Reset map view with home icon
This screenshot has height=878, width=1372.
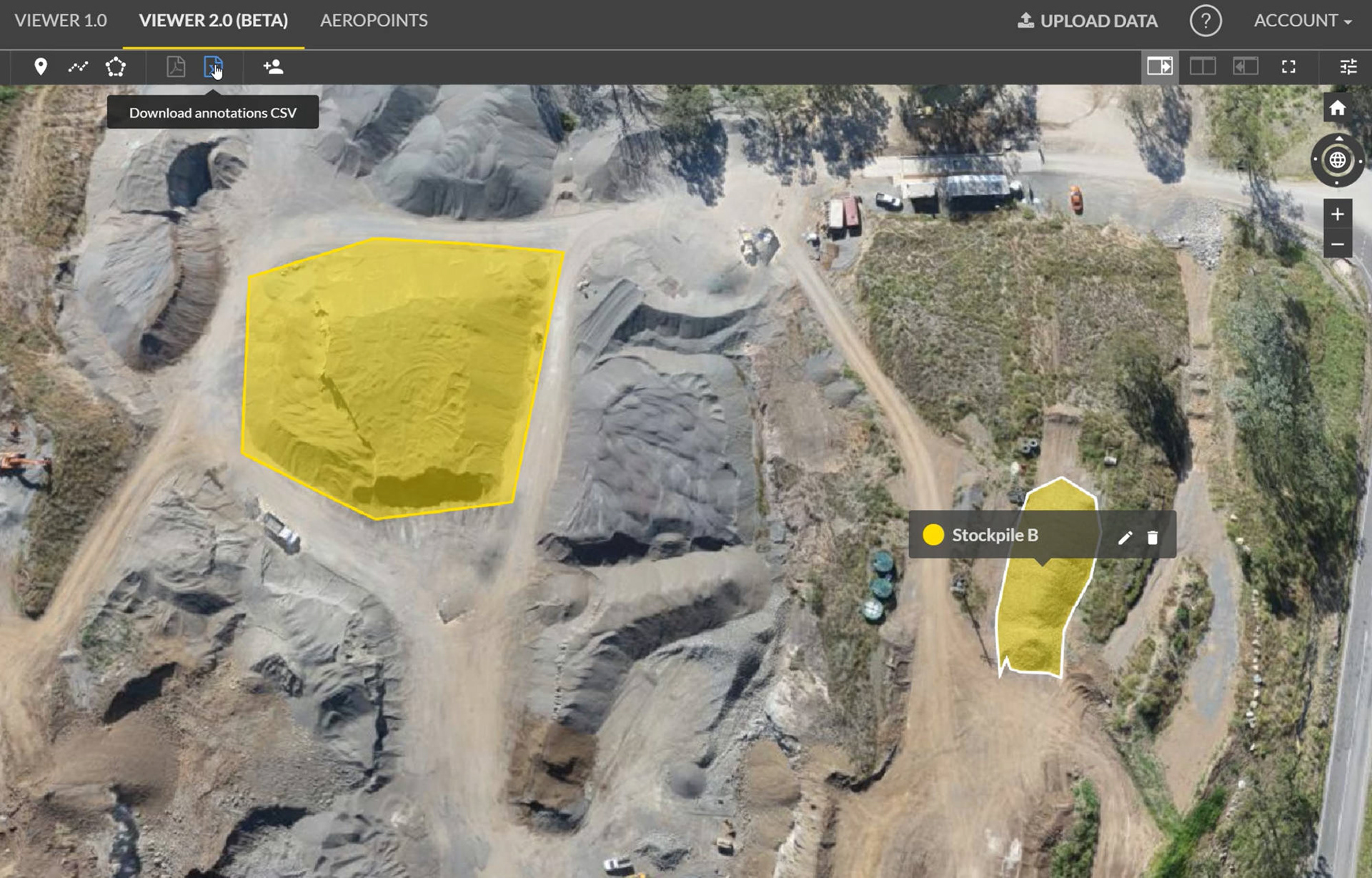(x=1337, y=108)
